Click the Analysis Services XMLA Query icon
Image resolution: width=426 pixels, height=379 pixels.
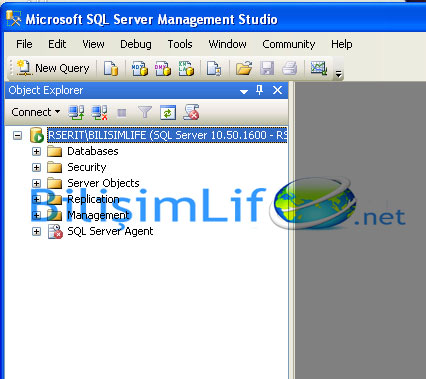[186, 68]
